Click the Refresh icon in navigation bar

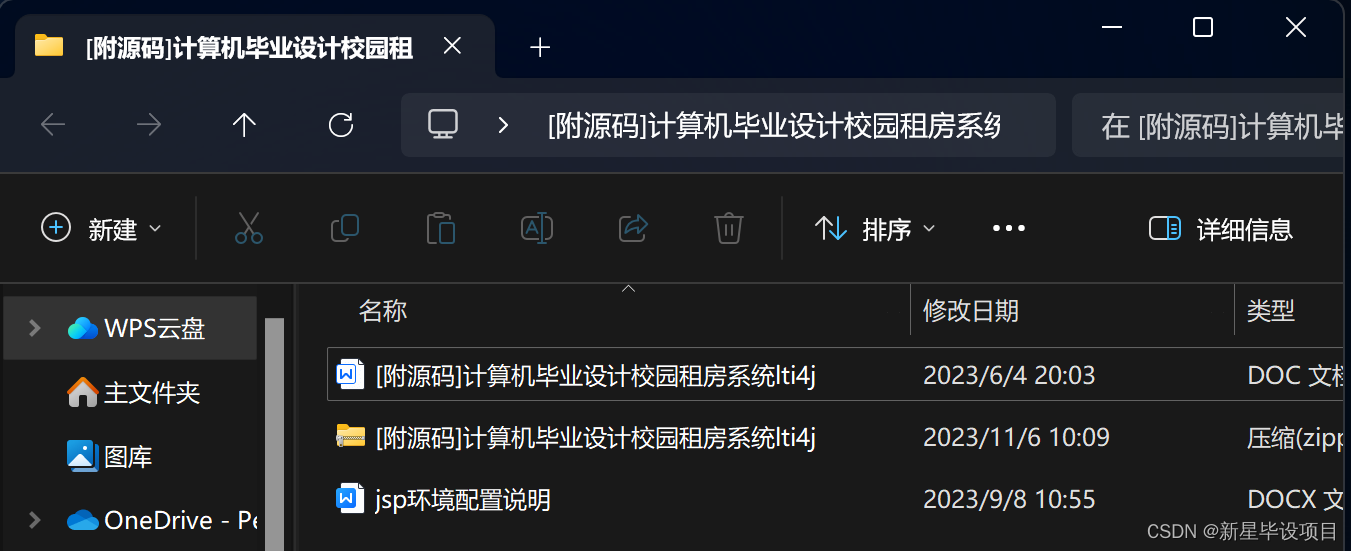pos(341,125)
